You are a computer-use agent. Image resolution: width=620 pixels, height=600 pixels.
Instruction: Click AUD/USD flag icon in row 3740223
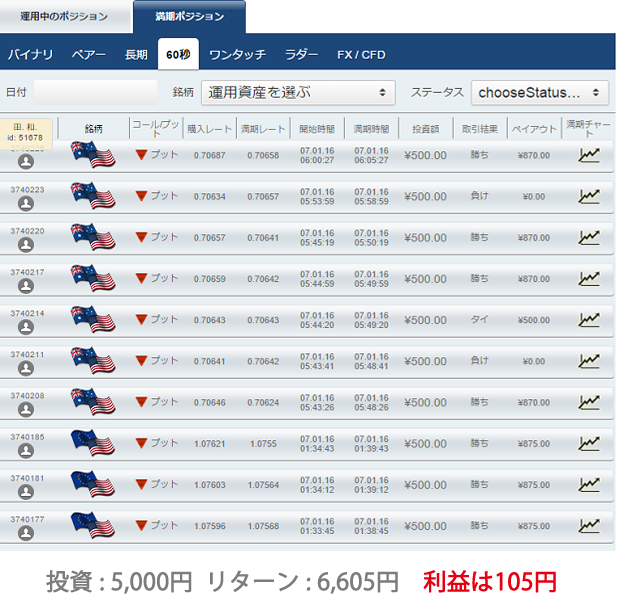click(93, 195)
